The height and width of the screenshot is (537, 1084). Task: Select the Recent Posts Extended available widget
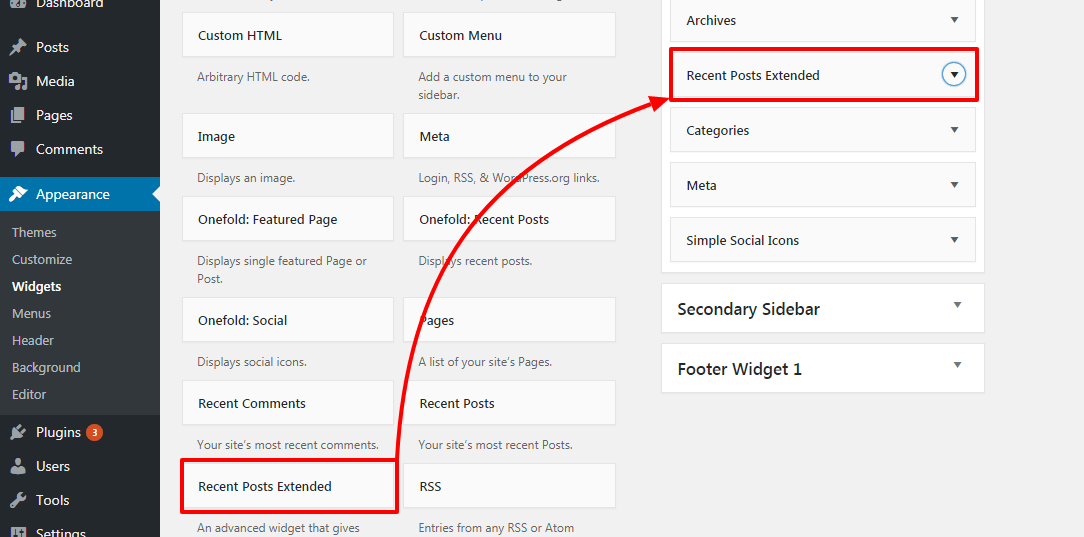coord(288,487)
